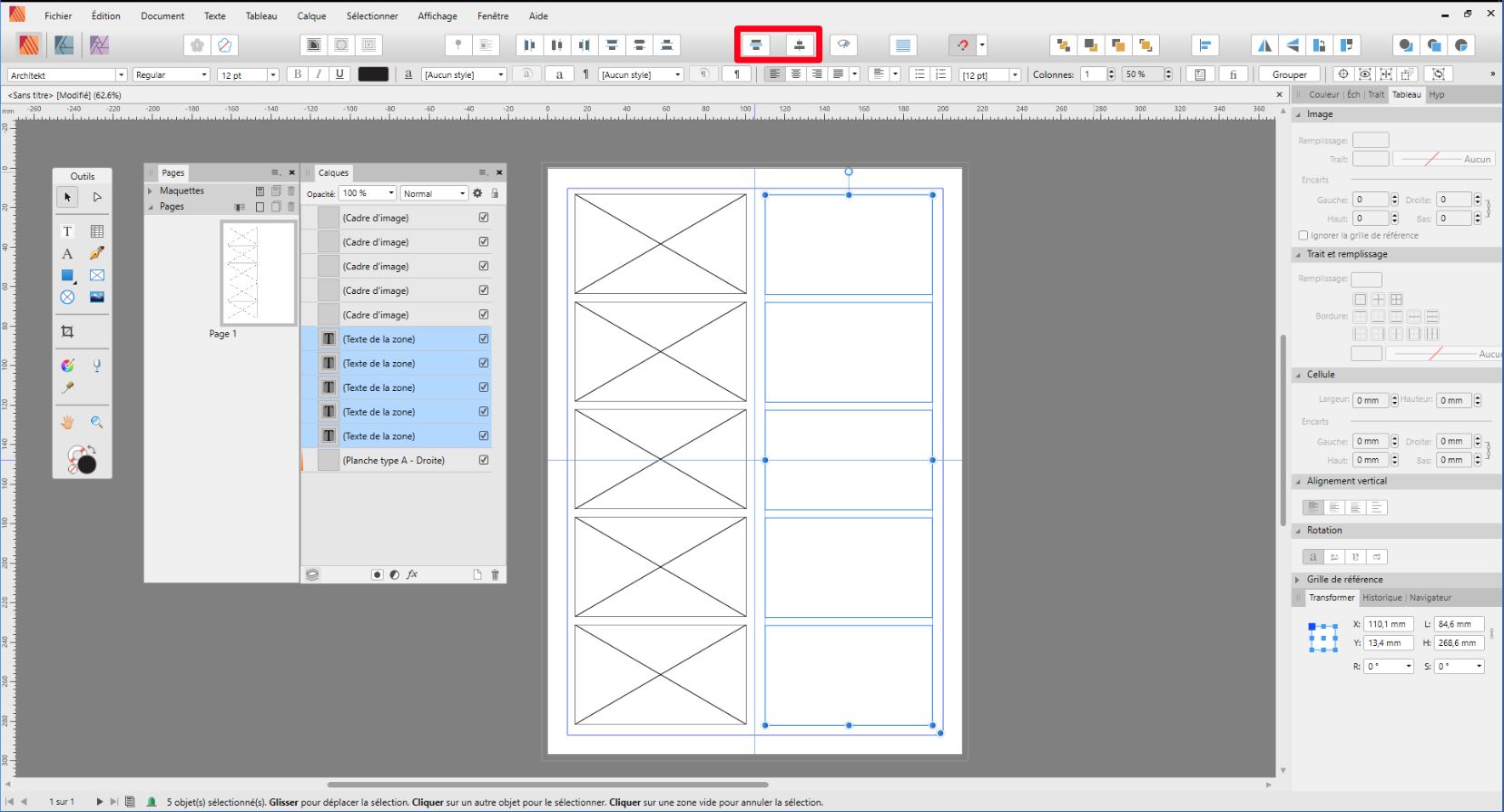
Task: Pick the Frame Text tool
Action: click(x=67, y=231)
